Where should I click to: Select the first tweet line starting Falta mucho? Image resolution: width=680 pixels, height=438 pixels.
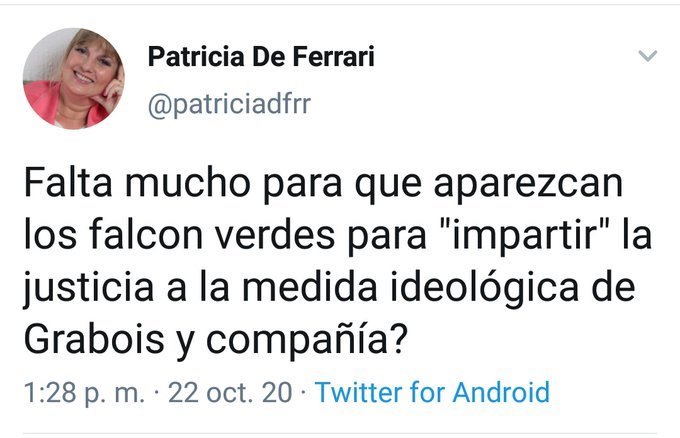(324, 183)
